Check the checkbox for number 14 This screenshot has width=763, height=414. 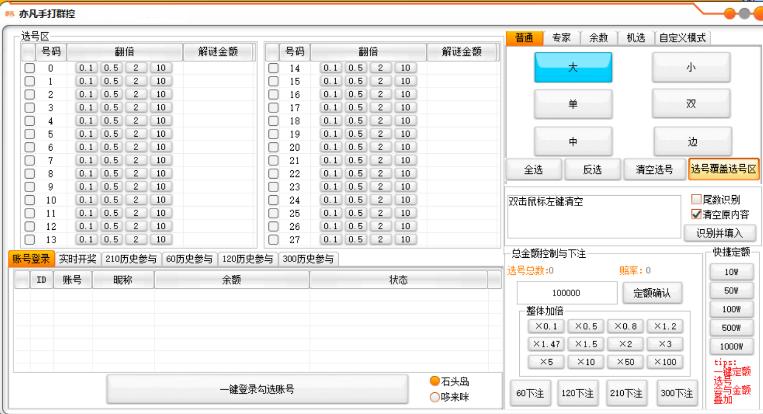tap(273, 68)
